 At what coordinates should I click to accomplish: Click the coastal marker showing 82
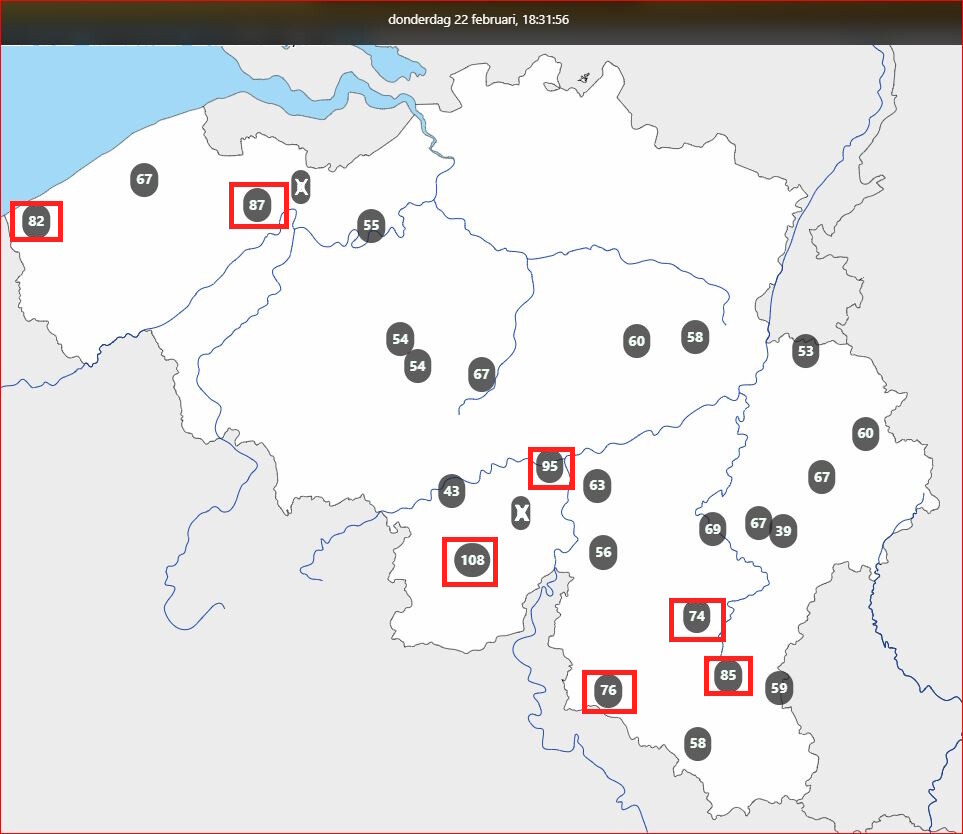(x=36, y=221)
